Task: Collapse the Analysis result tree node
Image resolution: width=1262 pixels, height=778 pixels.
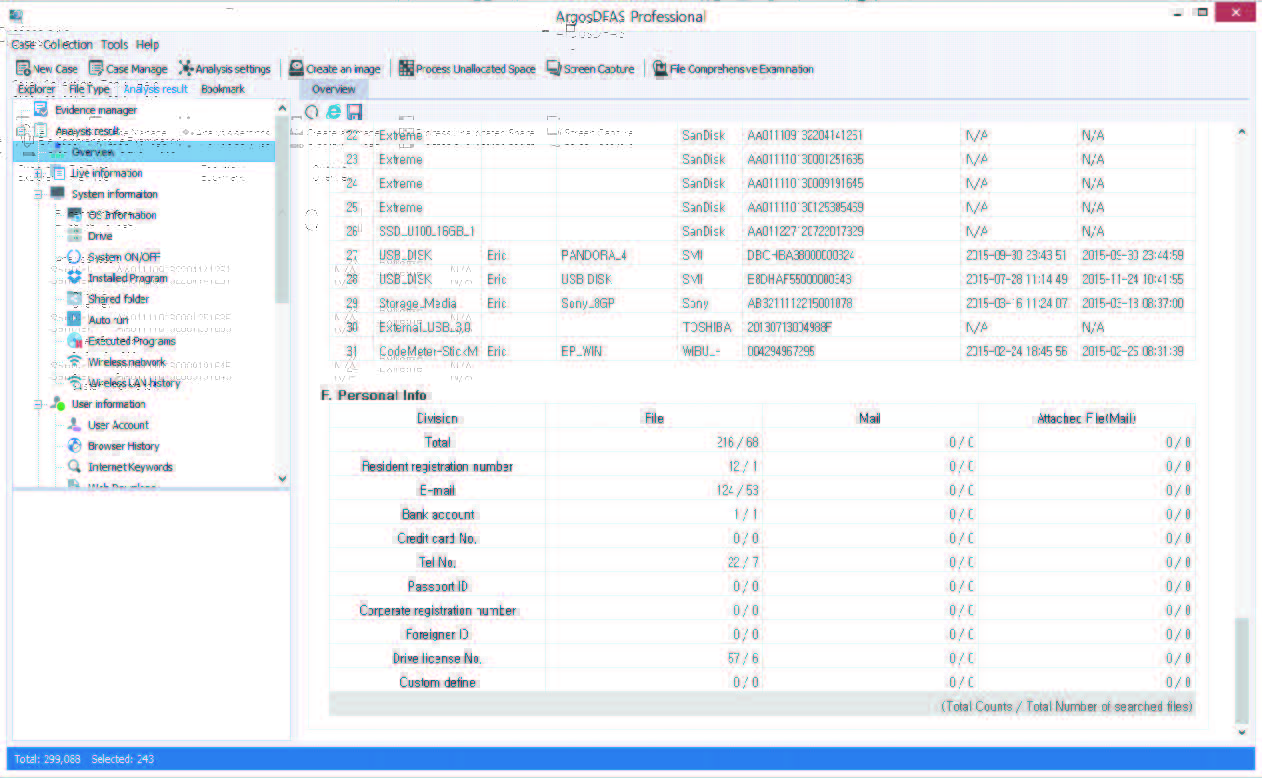Action: coord(22,131)
